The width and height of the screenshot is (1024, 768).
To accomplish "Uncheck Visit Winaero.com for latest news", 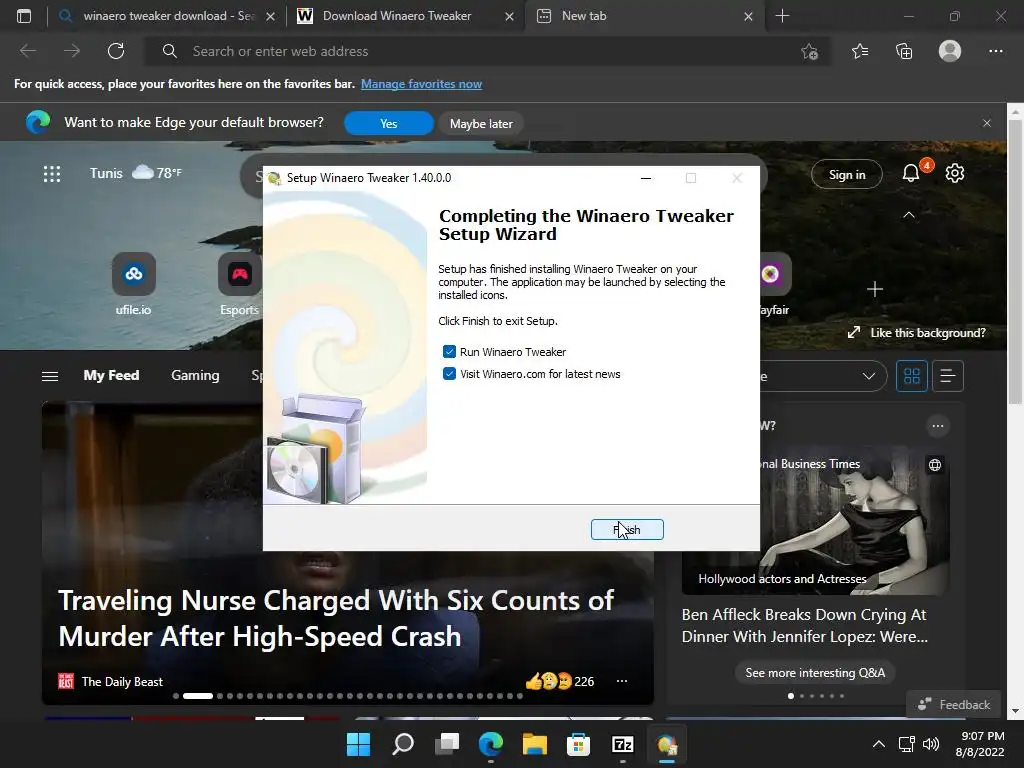I will pos(449,374).
